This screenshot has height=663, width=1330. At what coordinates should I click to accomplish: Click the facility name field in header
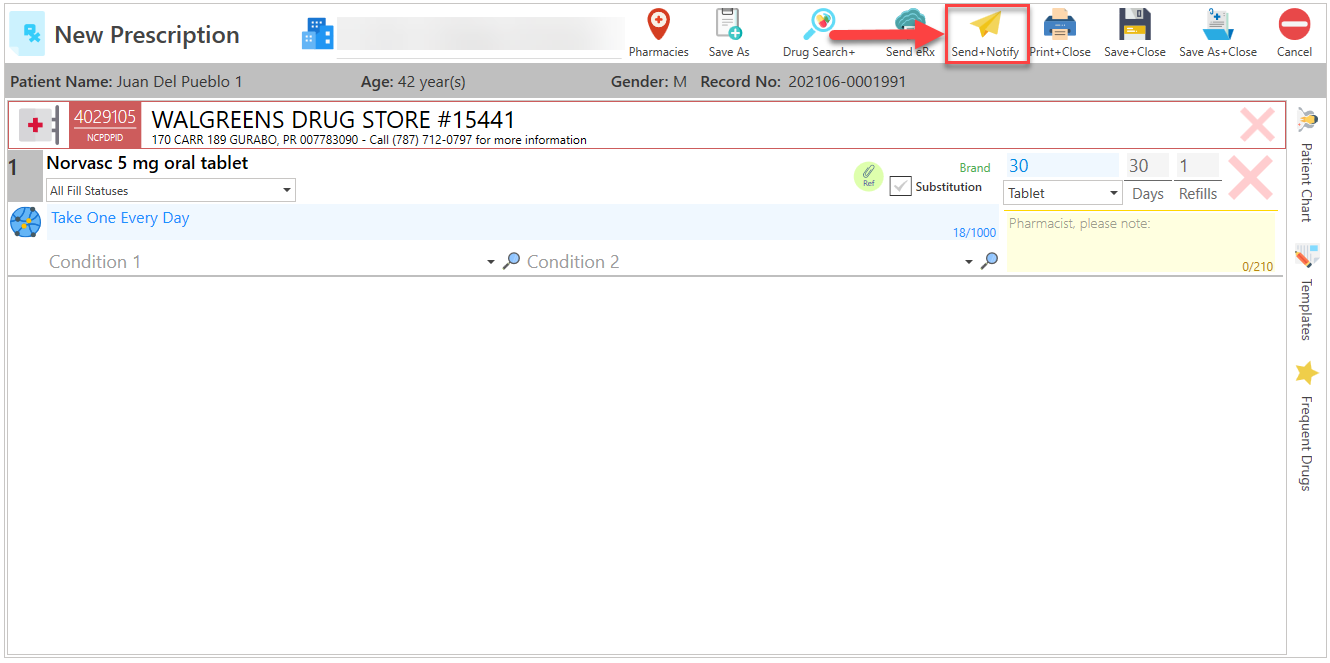click(480, 34)
